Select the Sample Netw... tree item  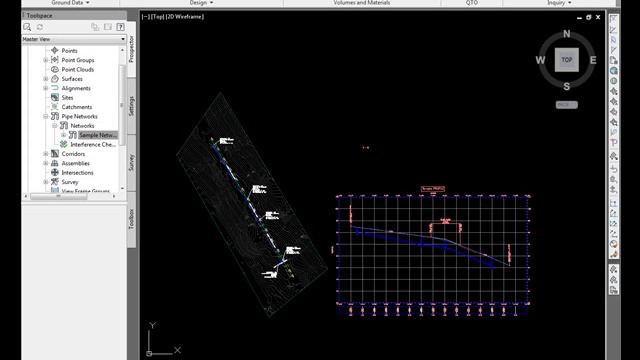click(98, 135)
